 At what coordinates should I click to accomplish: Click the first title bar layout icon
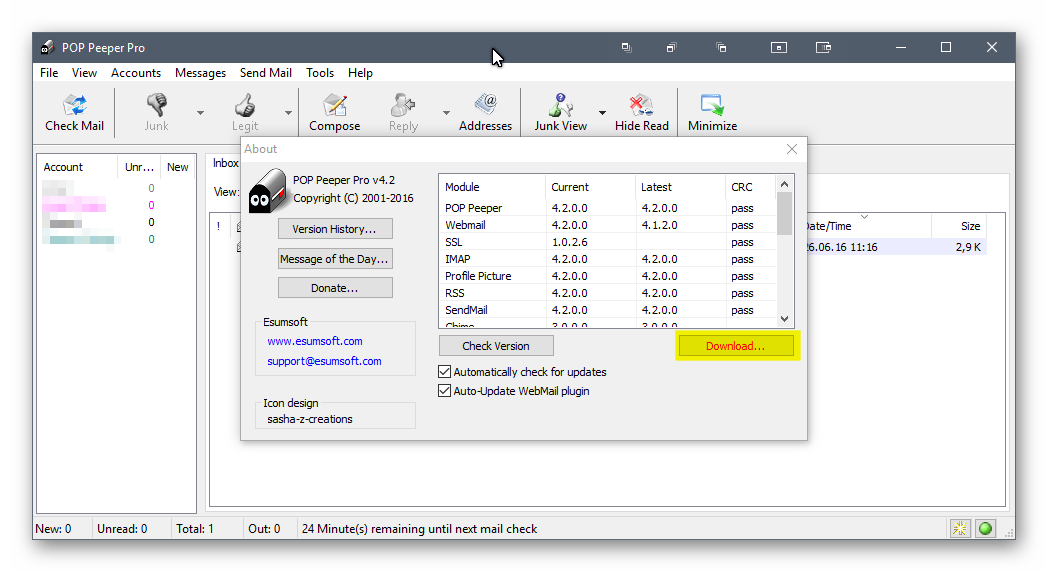pos(626,47)
